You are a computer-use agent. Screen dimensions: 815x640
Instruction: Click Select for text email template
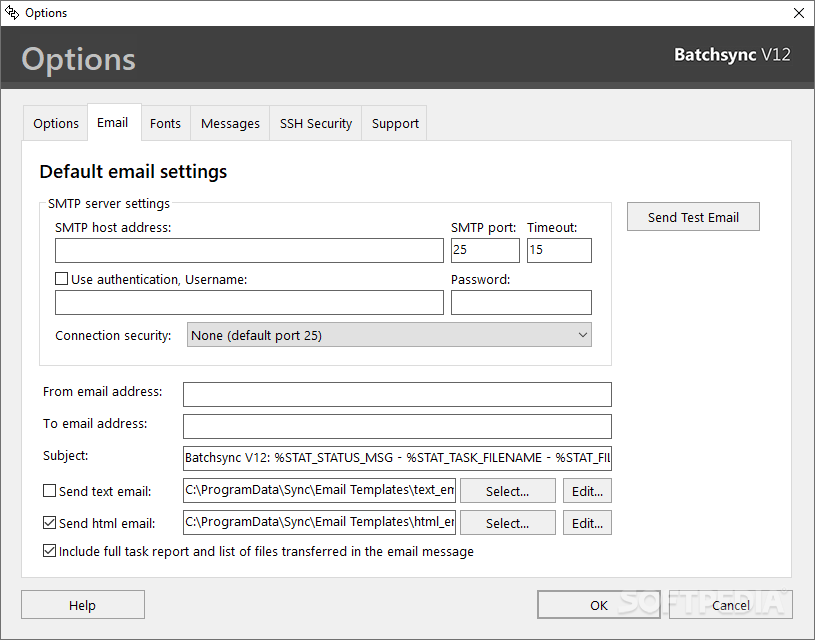click(508, 491)
